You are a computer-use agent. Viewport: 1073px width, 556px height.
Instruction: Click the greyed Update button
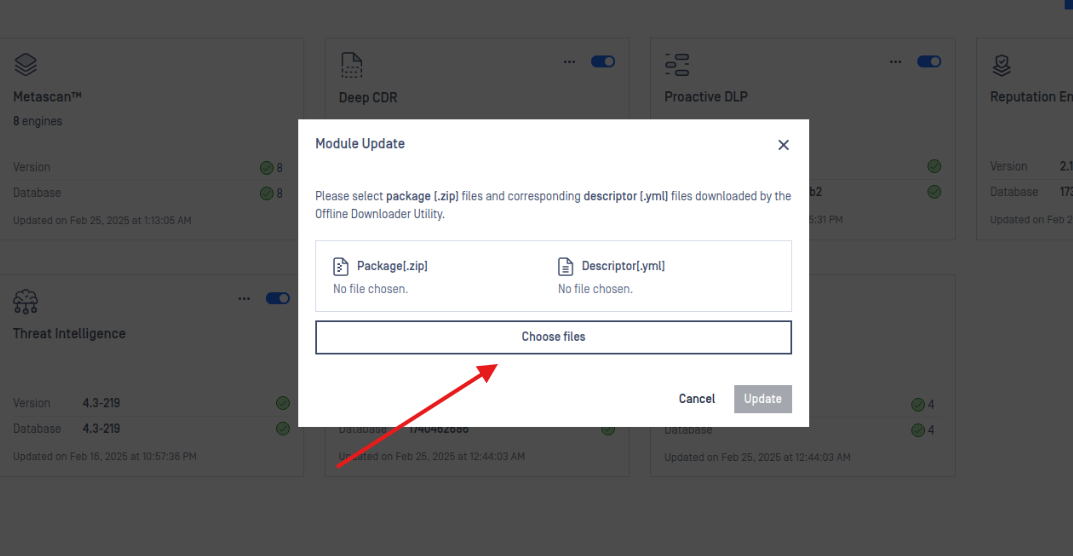[x=763, y=399]
